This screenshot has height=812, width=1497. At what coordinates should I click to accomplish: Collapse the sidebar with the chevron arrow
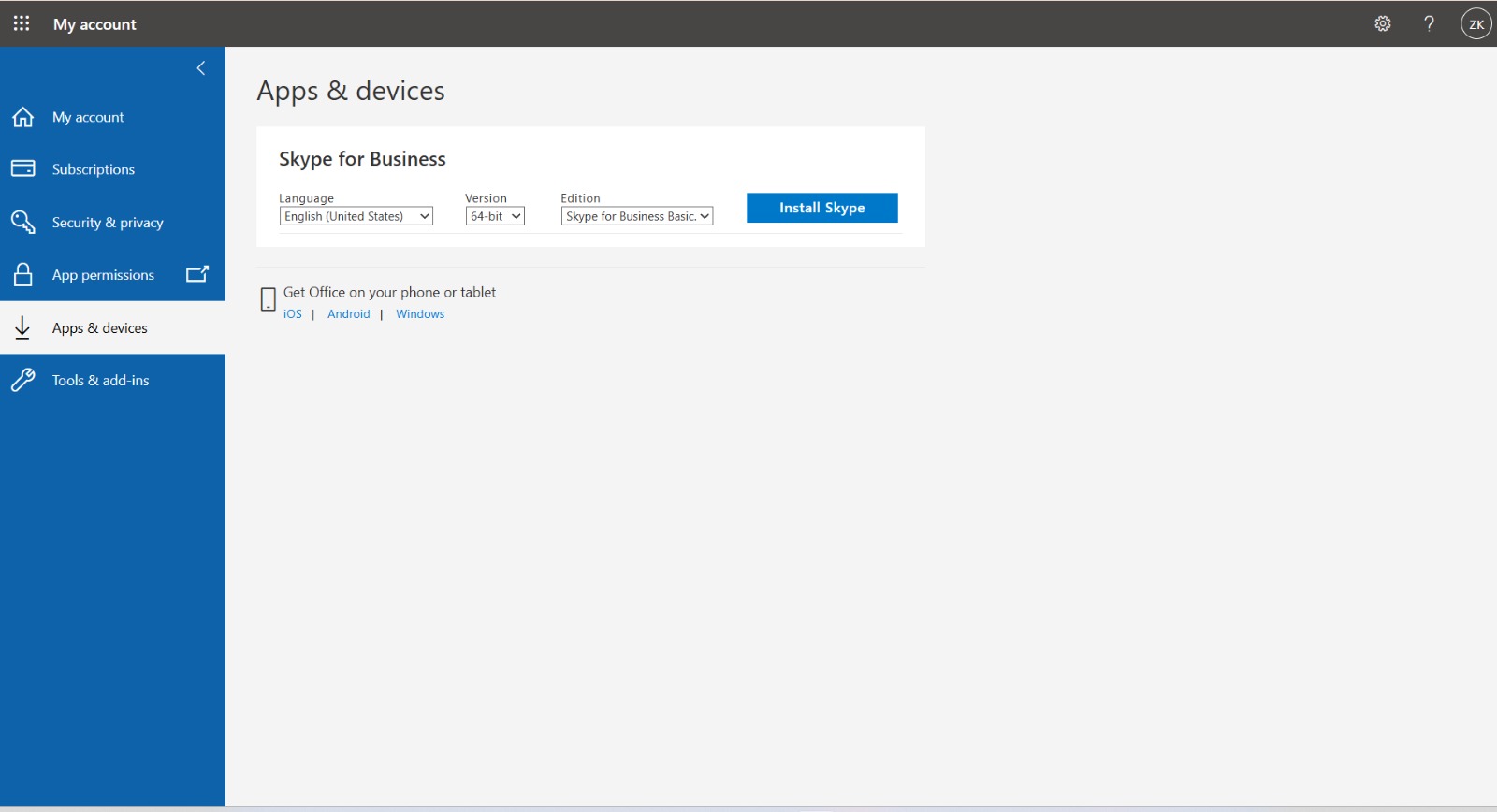(x=200, y=67)
